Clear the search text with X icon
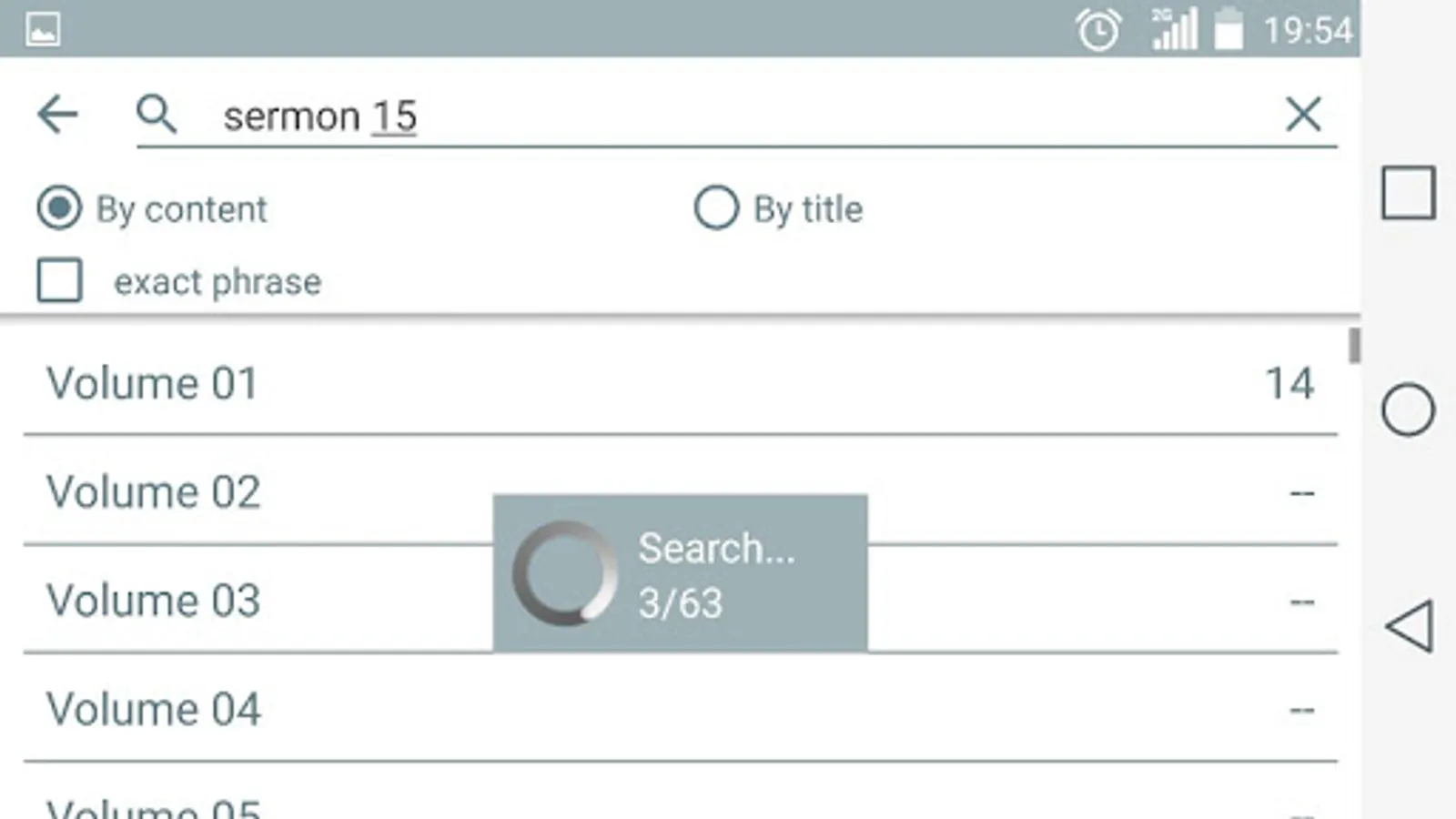Viewport: 1456px width, 819px height. pyautogui.click(x=1302, y=116)
